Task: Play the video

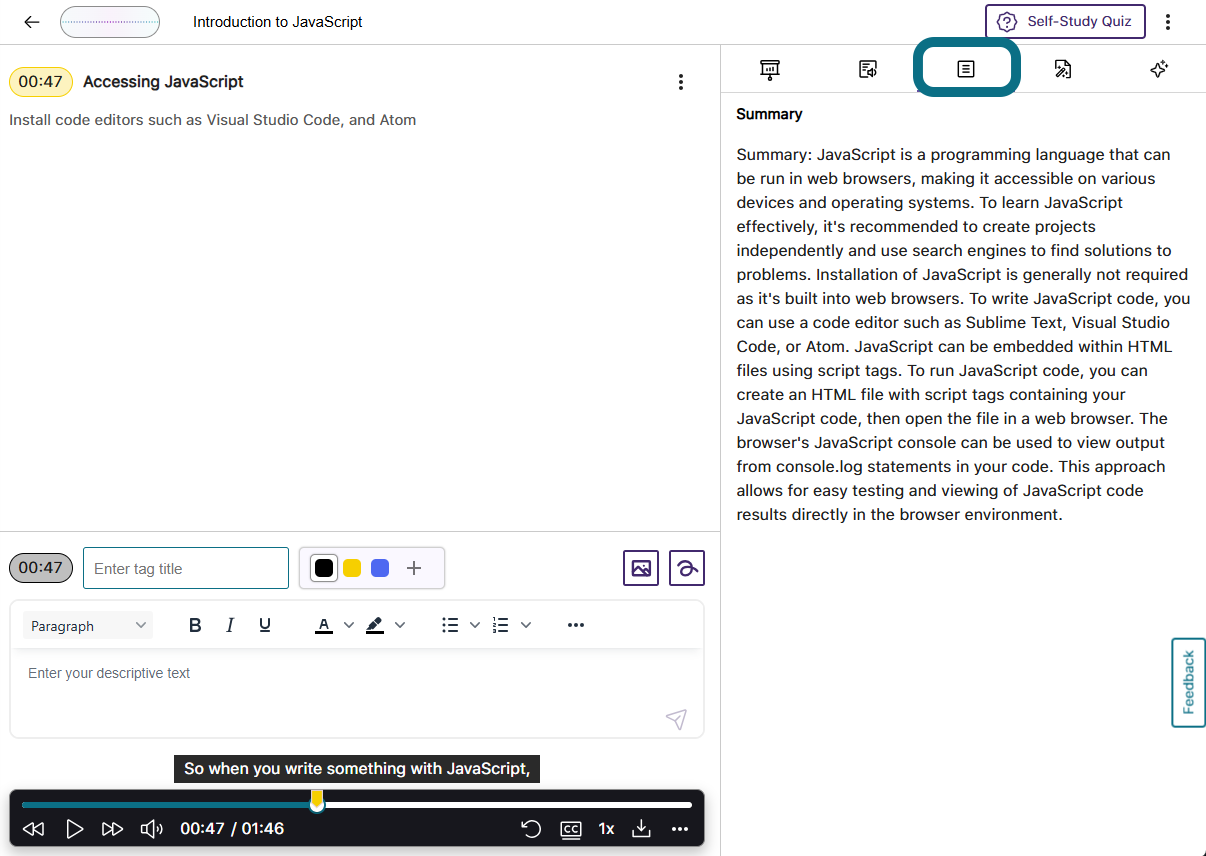Action: [74, 829]
